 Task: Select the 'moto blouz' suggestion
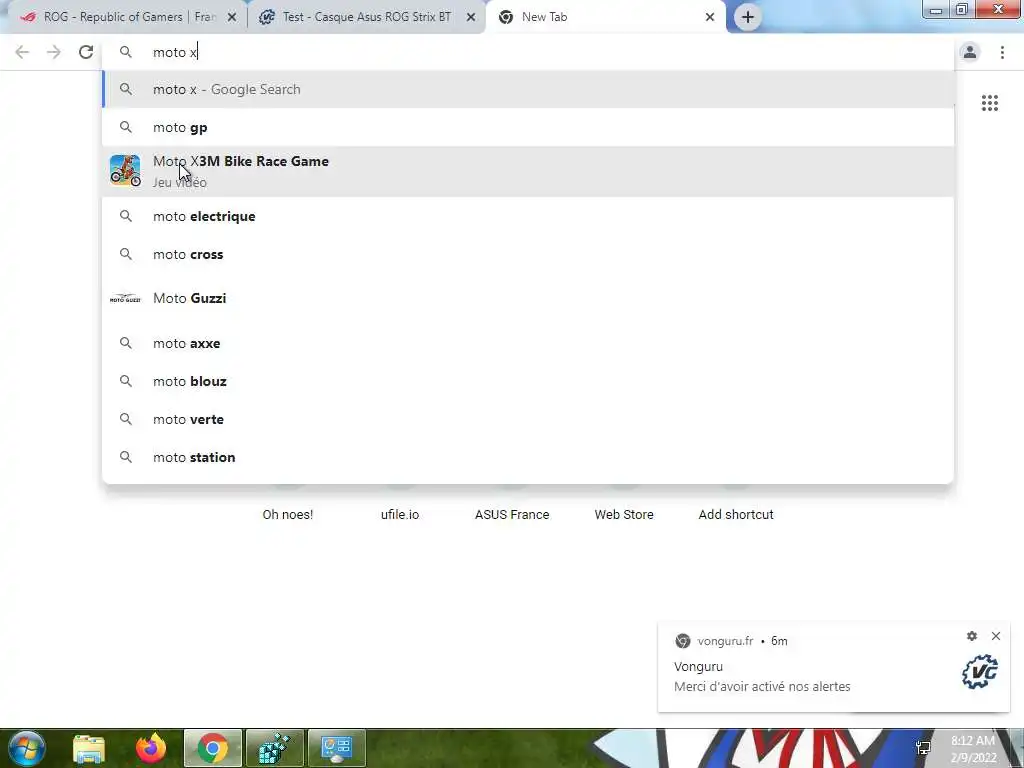[528, 381]
